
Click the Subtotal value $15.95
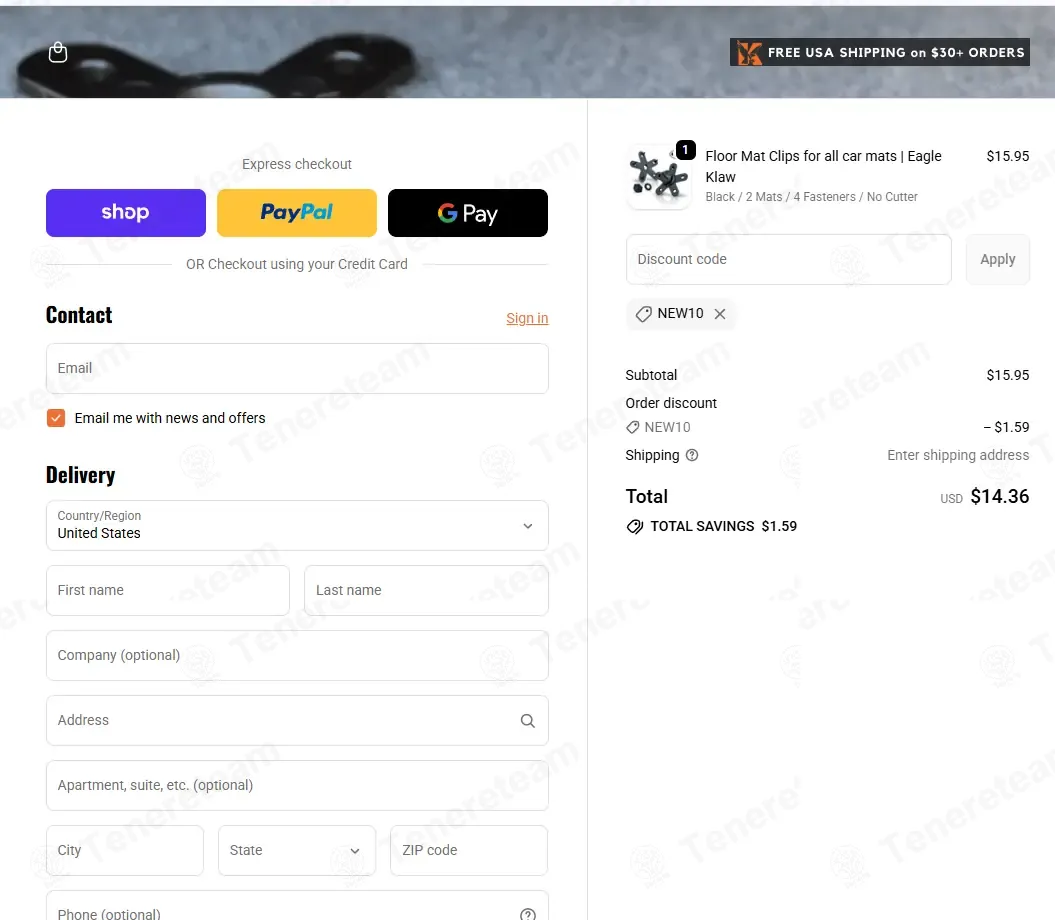[1007, 375]
